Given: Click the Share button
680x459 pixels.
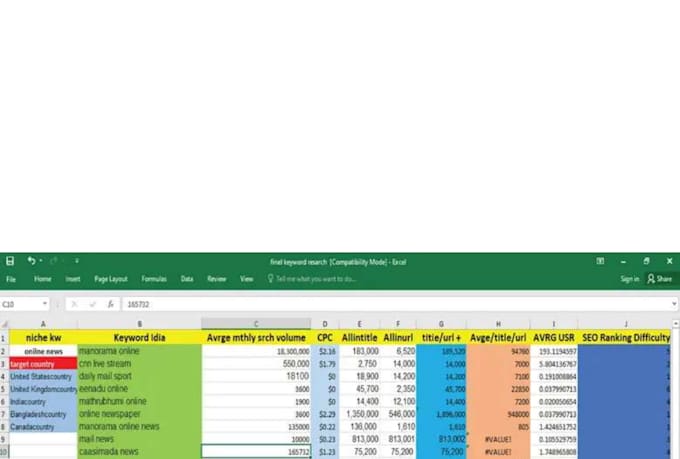Looking at the screenshot, I should pyautogui.click(x=660, y=279).
